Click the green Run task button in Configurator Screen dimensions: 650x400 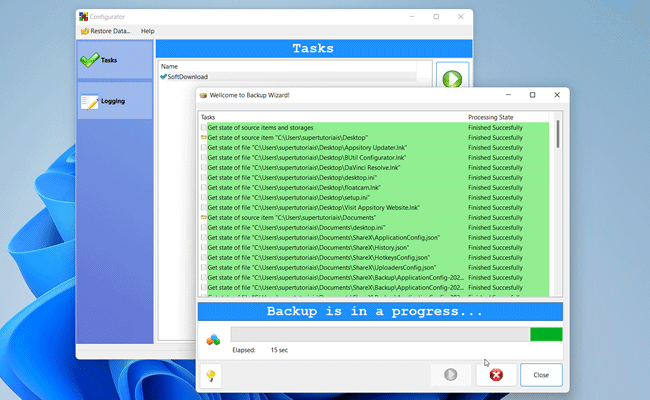pyautogui.click(x=452, y=78)
